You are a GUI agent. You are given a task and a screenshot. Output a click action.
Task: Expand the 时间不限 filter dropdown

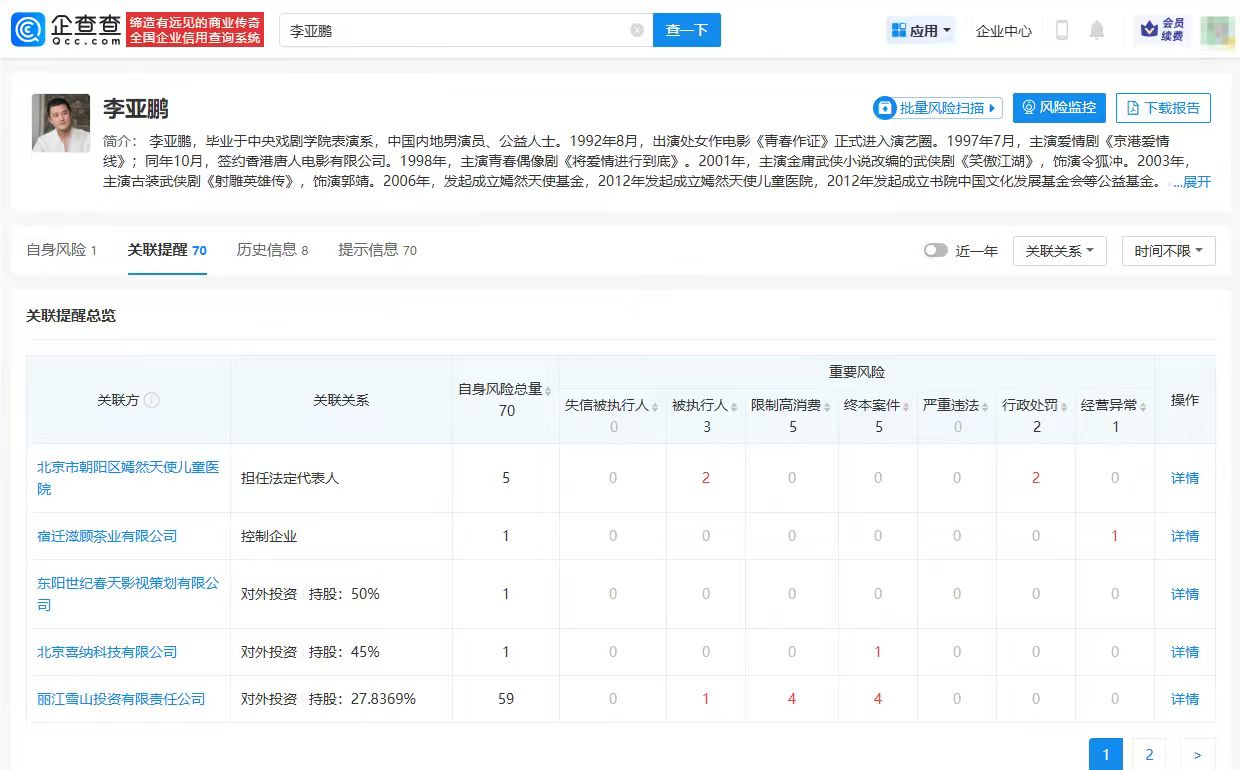coord(1168,251)
